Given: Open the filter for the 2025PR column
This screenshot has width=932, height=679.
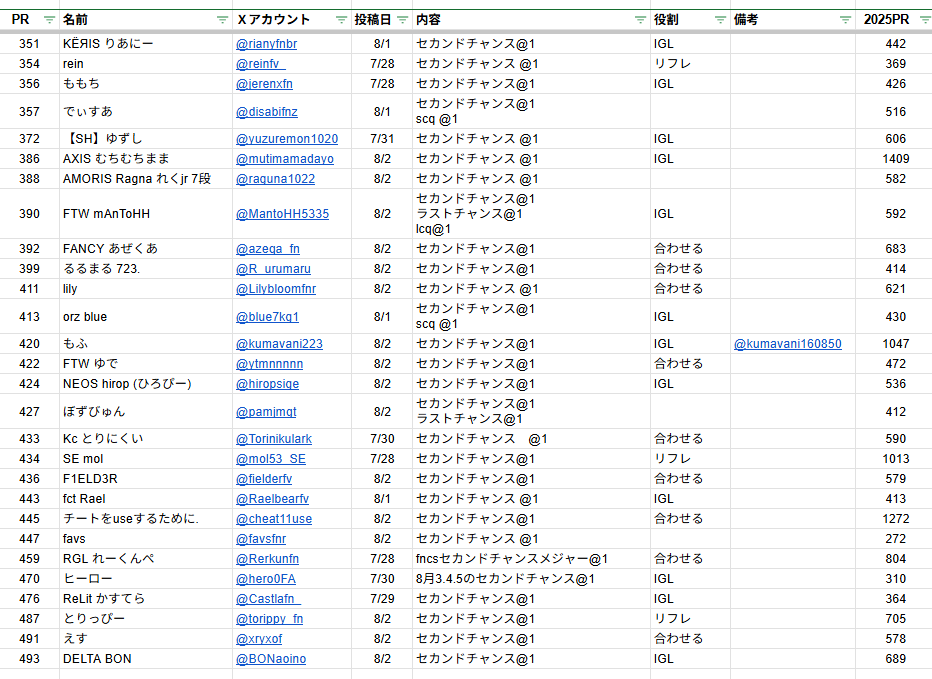Looking at the screenshot, I should (x=925, y=20).
